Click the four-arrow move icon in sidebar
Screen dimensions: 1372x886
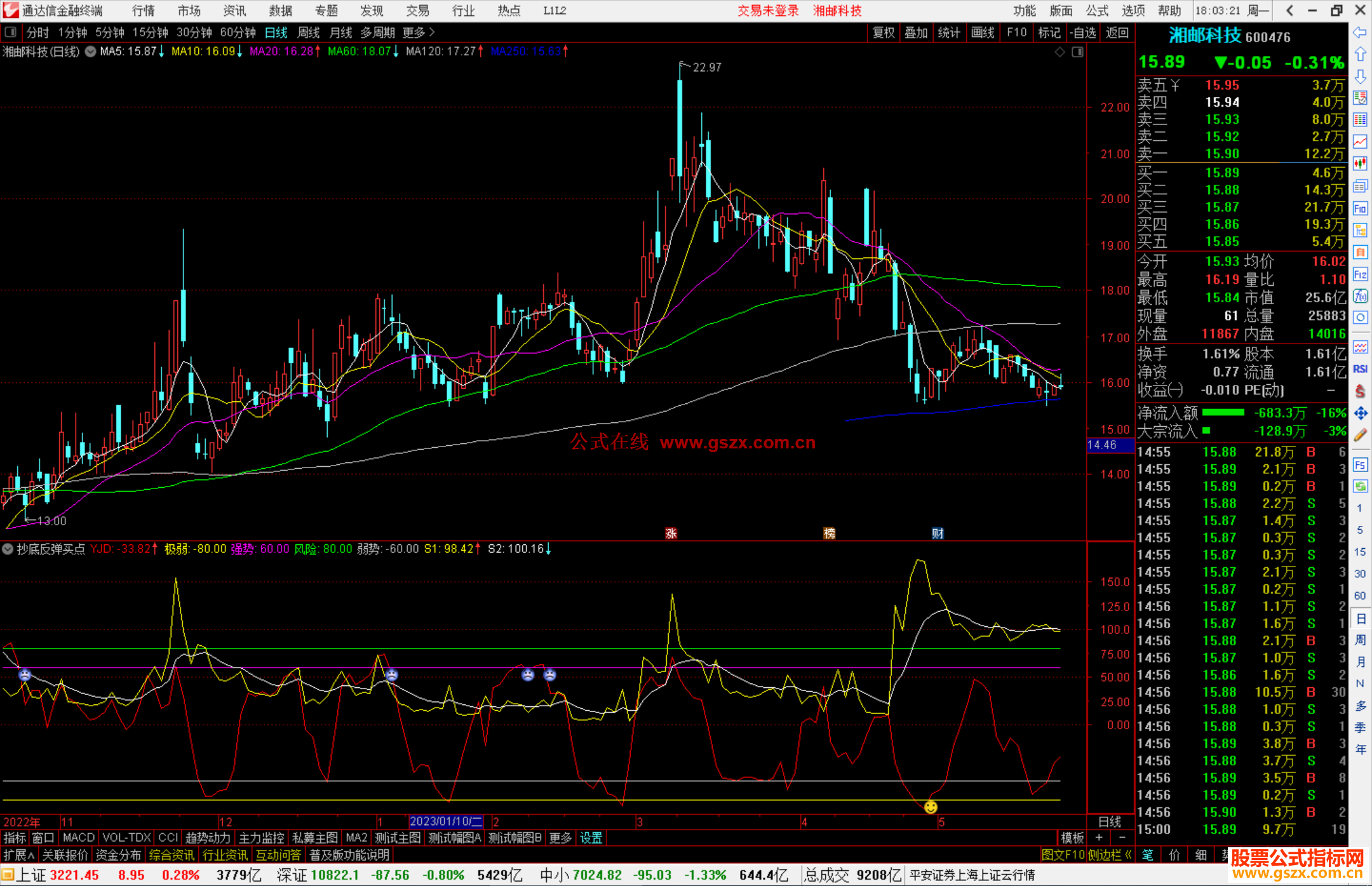(1360, 413)
